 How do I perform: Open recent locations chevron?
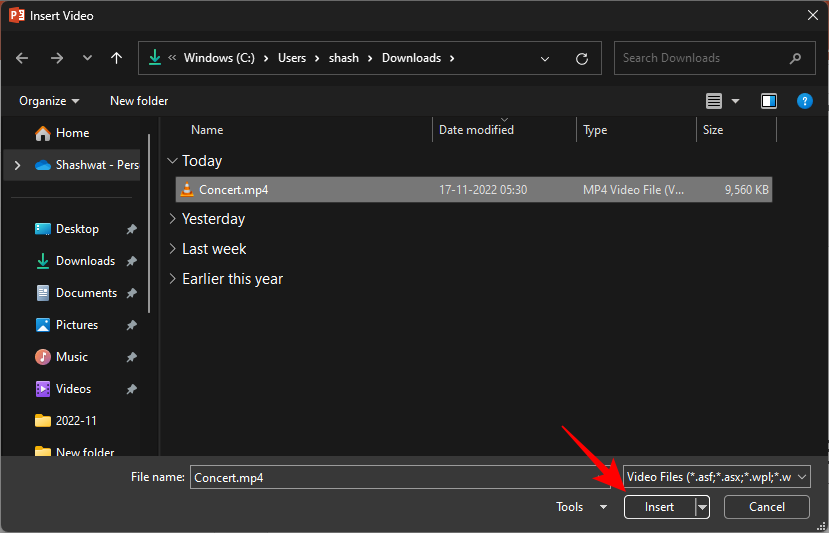pyautogui.click(x=87, y=58)
